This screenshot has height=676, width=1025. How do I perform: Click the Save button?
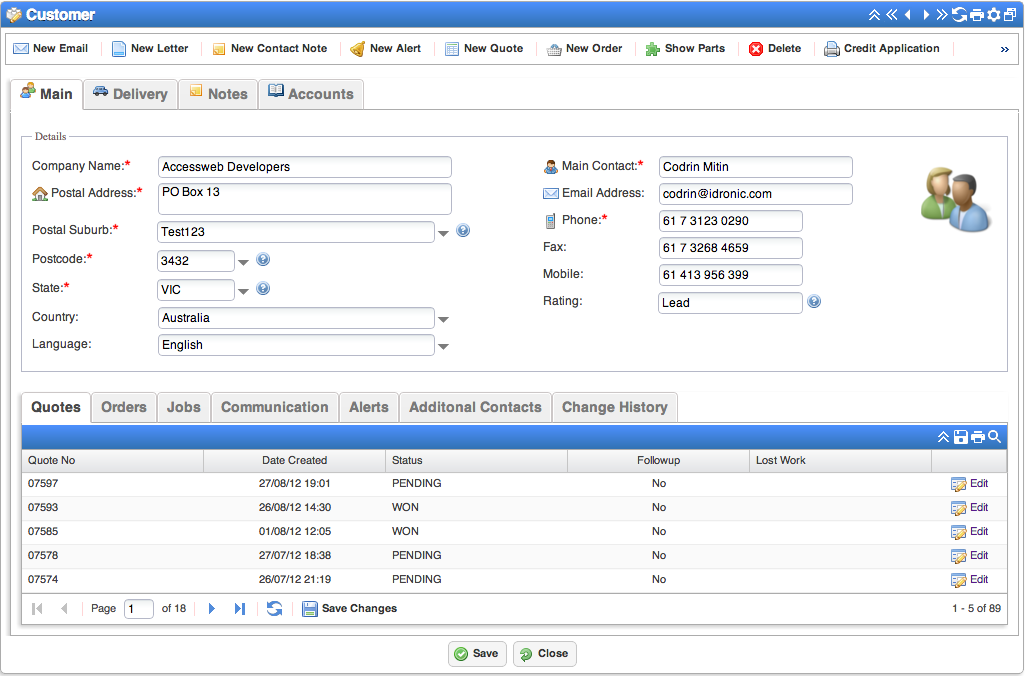[x=476, y=653]
